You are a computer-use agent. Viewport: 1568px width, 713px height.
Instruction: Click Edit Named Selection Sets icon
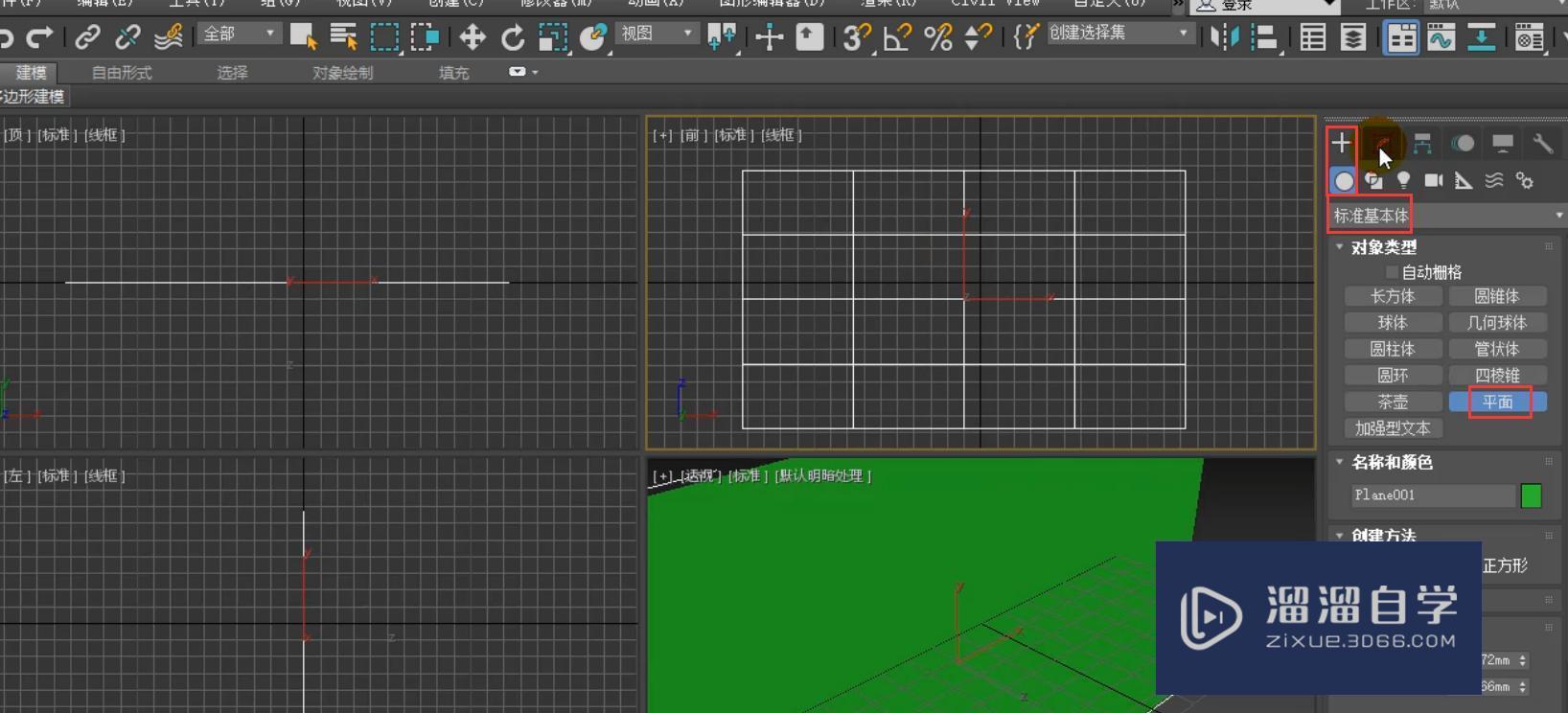coord(1026,37)
